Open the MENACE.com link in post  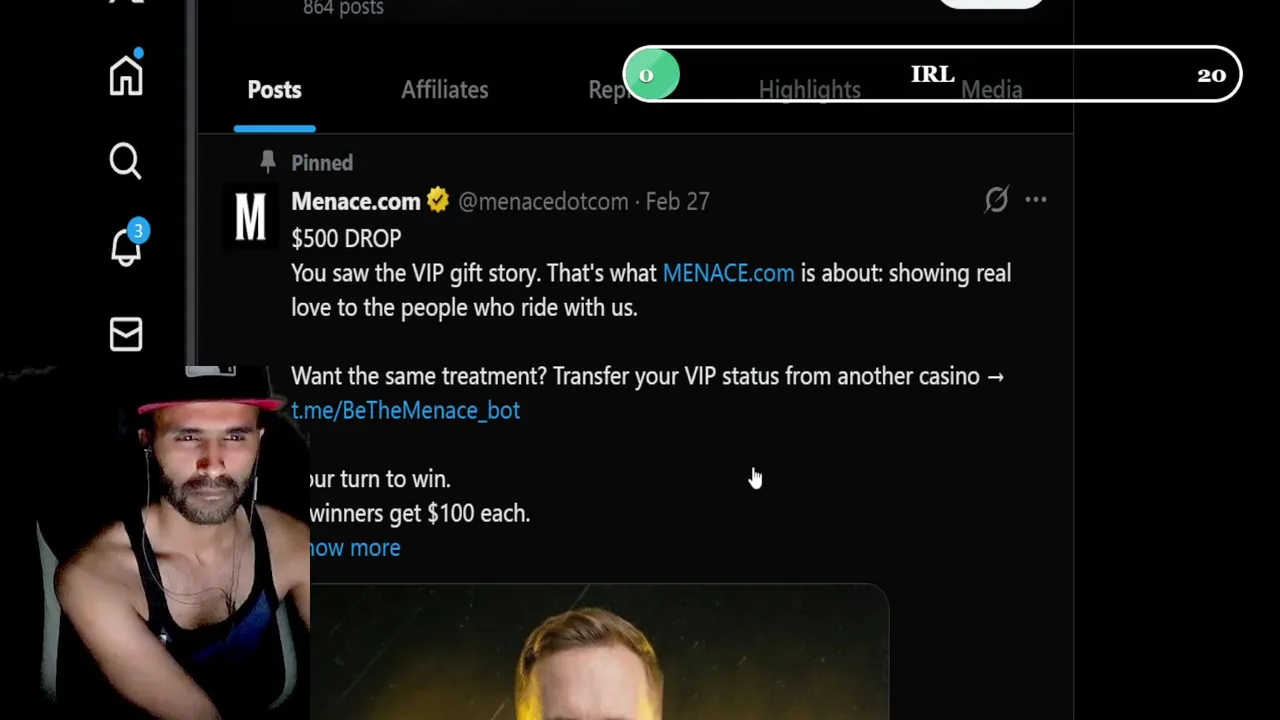pos(728,273)
